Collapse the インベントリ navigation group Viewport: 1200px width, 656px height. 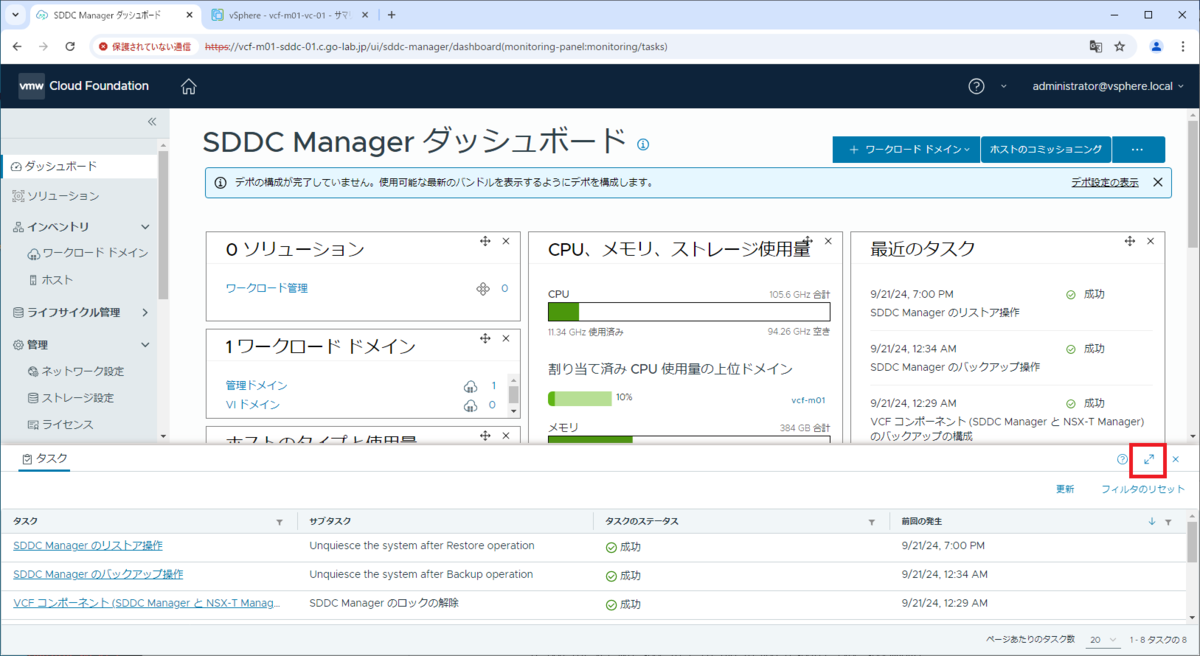[x=145, y=227]
